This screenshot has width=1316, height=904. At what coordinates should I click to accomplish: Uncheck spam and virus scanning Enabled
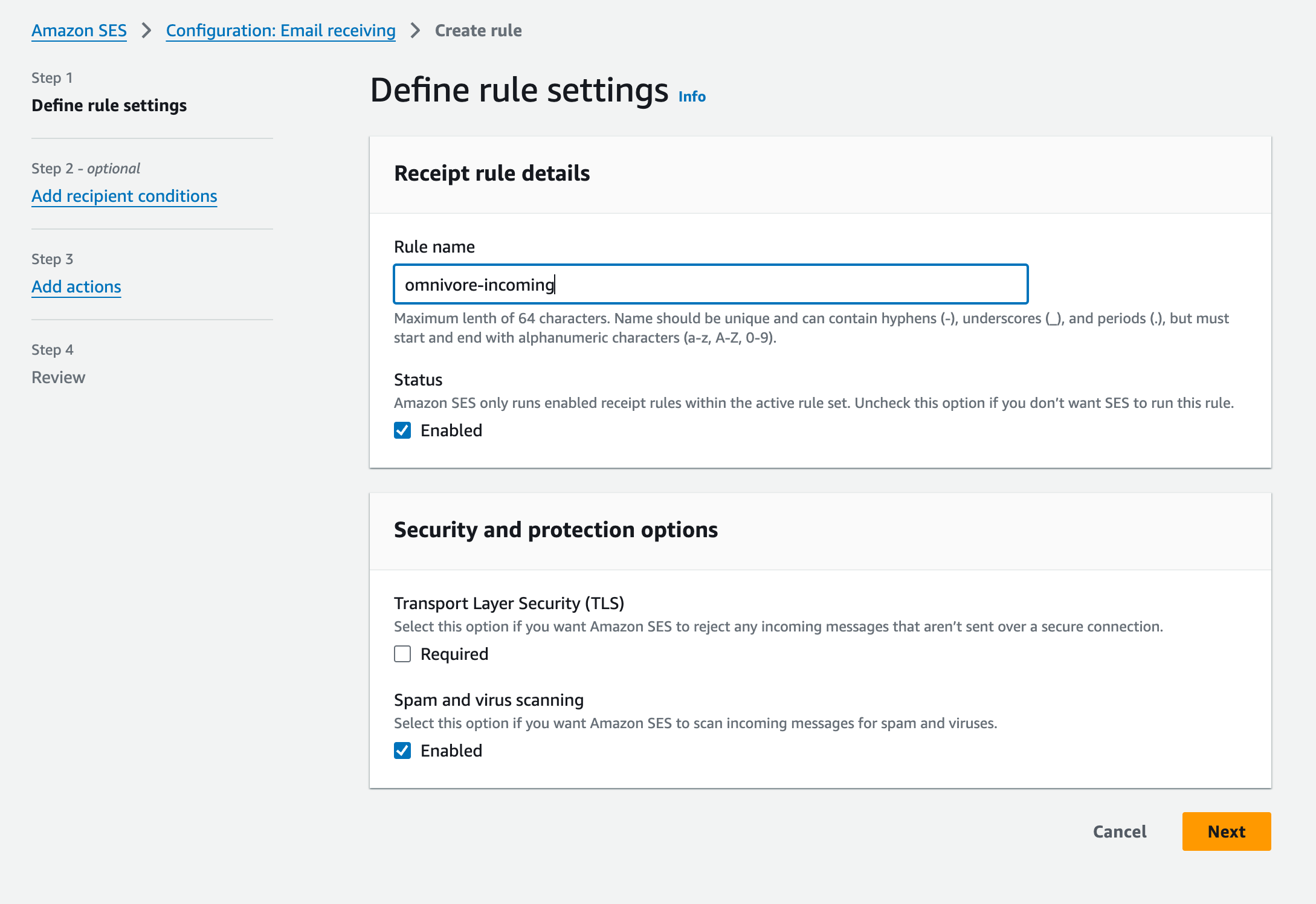click(x=402, y=751)
